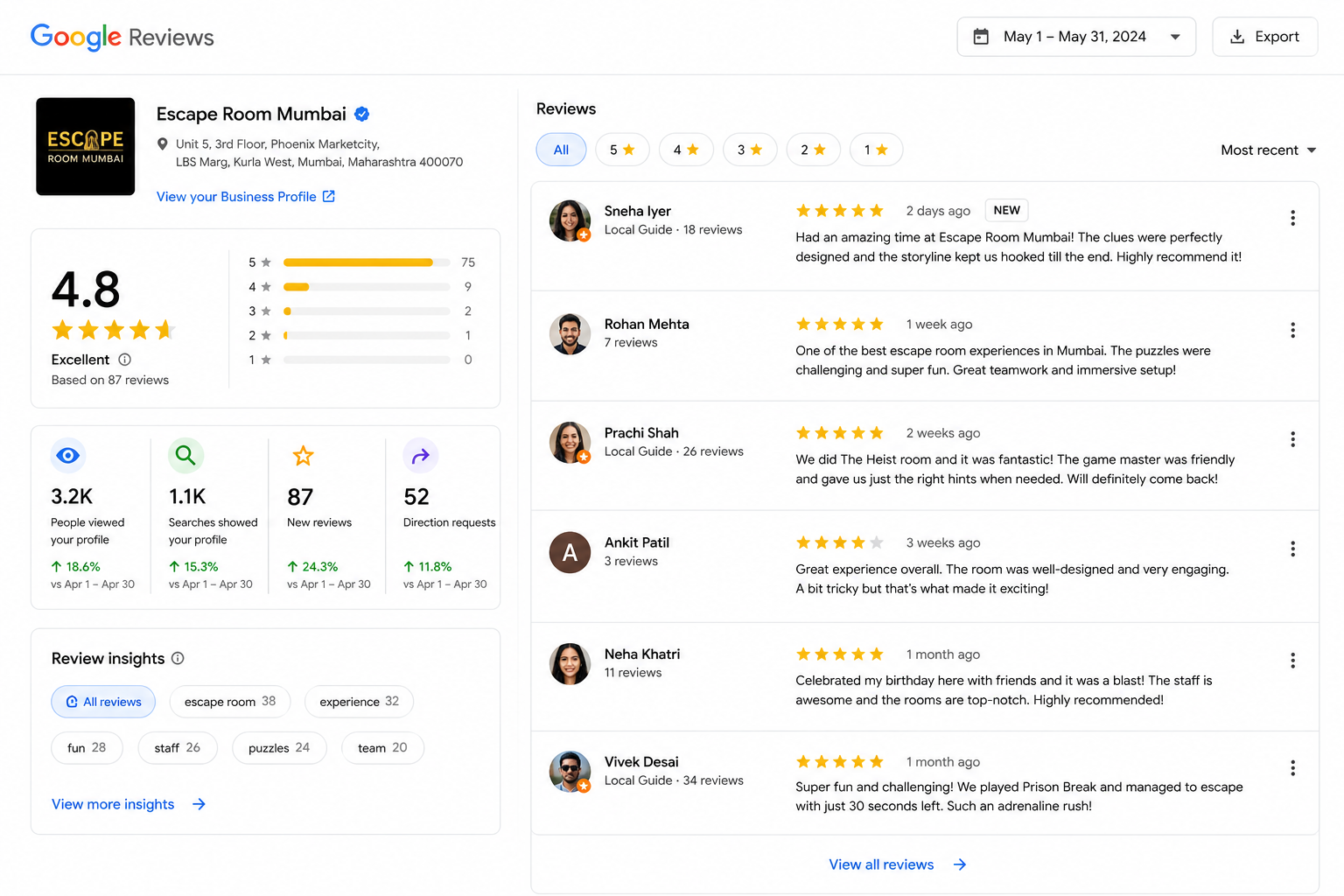Click View all reviews link
This screenshot has height=896, width=1344.
coord(898,864)
